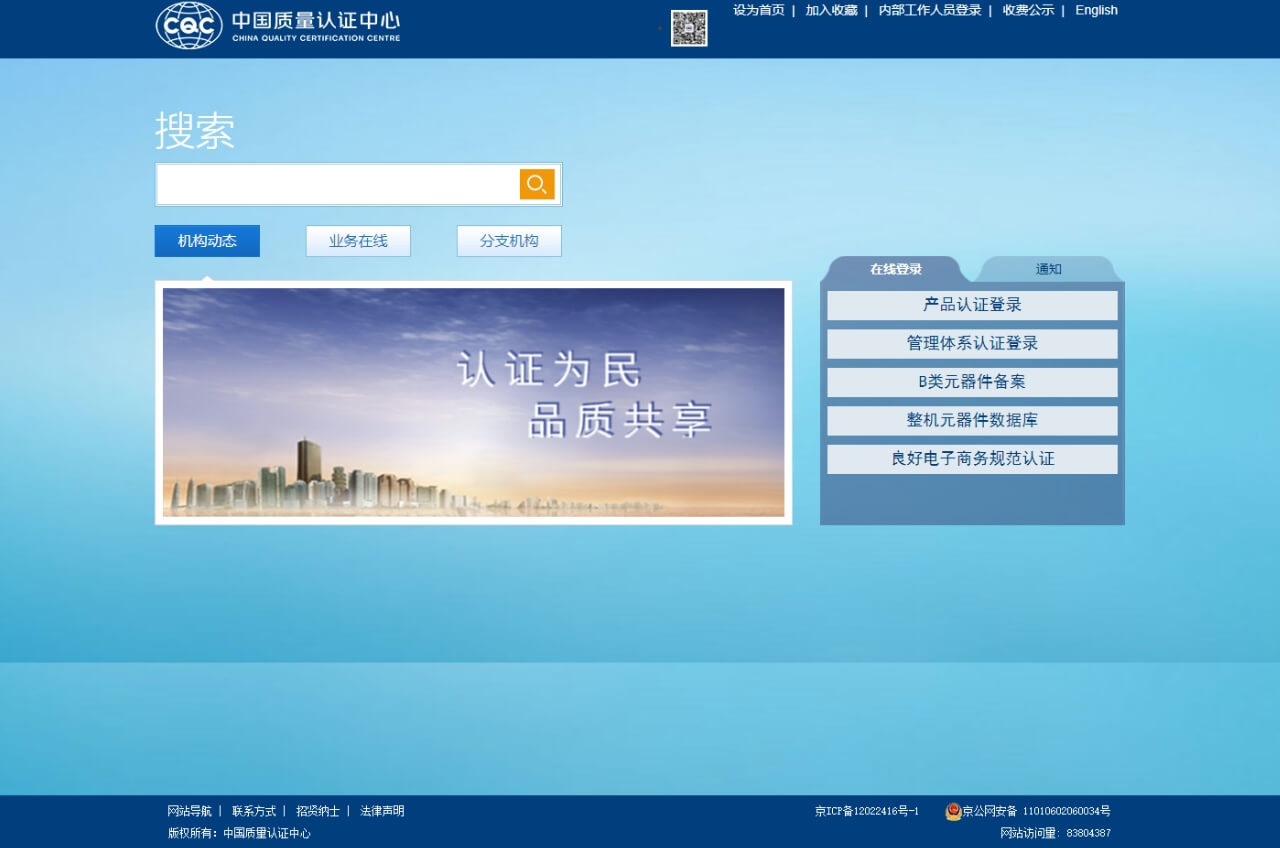Screen dimensions: 1280x848
Task: Select the 在线登录 tab
Action: (x=894, y=268)
